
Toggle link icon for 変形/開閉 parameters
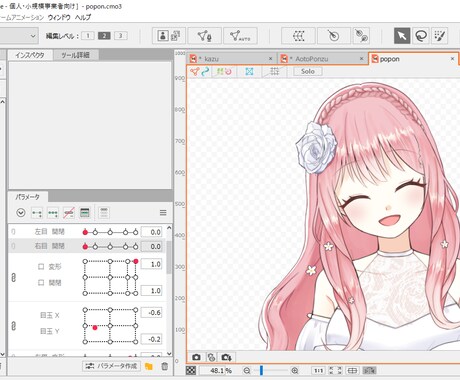[14, 277]
